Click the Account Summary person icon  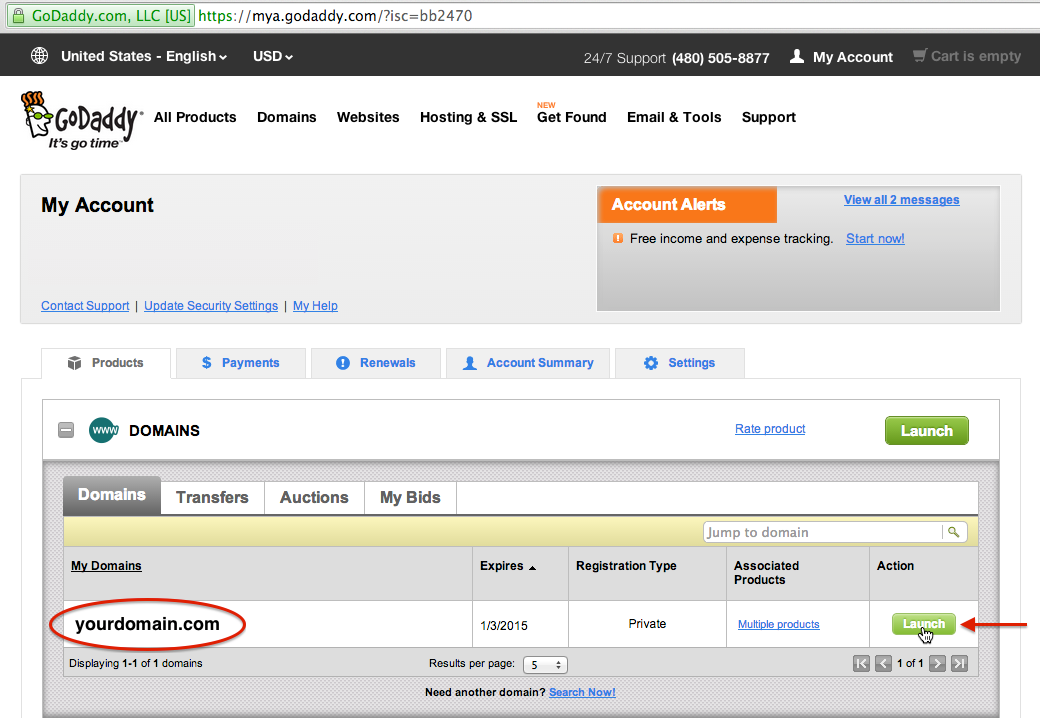click(470, 363)
